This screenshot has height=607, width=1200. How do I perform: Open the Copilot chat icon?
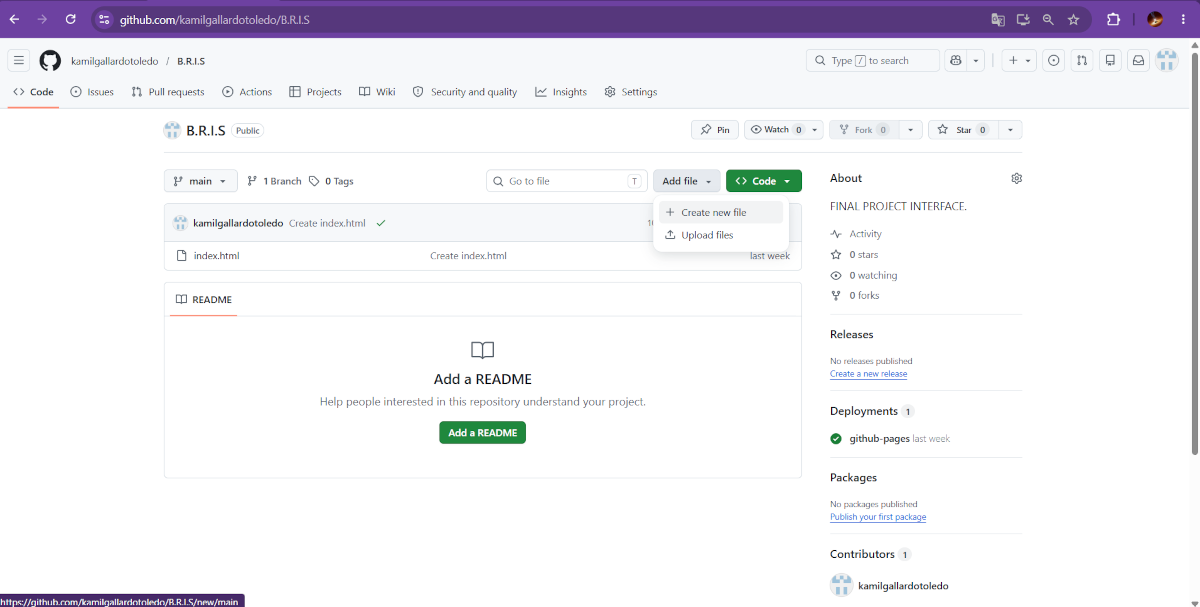(956, 61)
